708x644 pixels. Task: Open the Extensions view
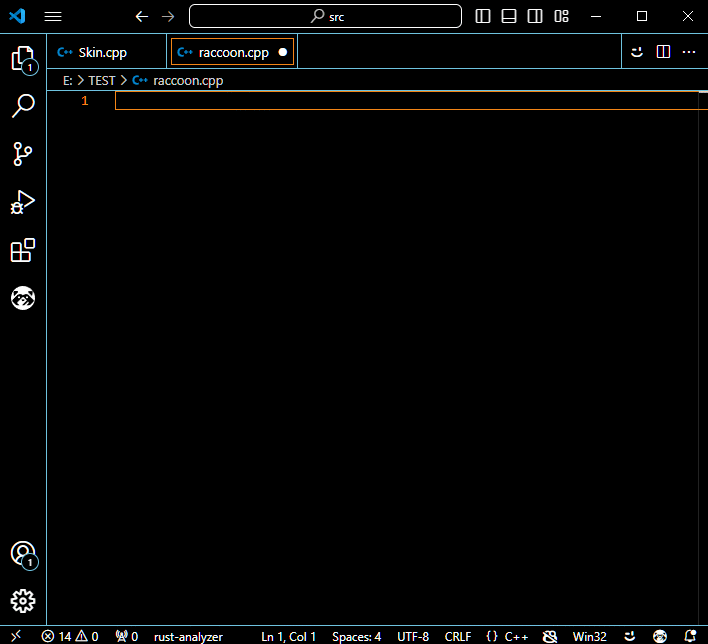click(x=22, y=250)
